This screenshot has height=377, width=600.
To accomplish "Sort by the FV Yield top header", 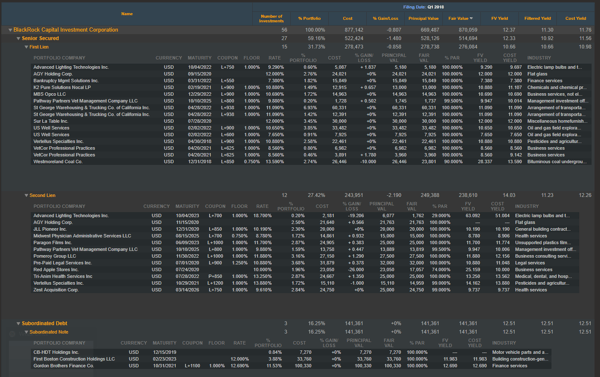I will [x=499, y=18].
